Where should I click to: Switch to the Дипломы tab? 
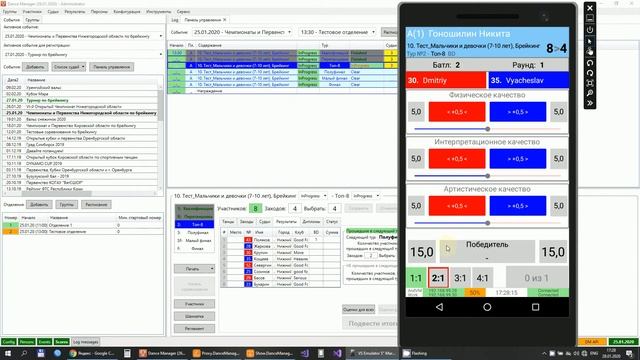pyautogui.click(x=311, y=222)
